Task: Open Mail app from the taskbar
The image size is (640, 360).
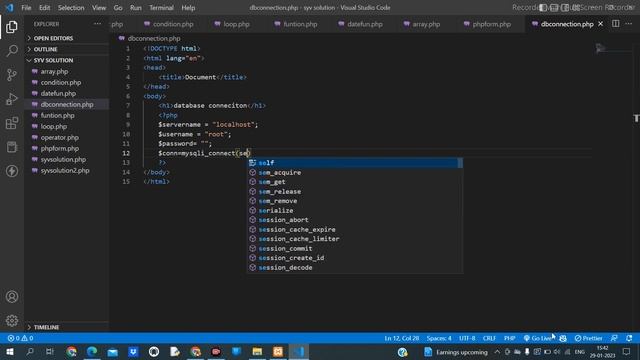Action: 113,352
